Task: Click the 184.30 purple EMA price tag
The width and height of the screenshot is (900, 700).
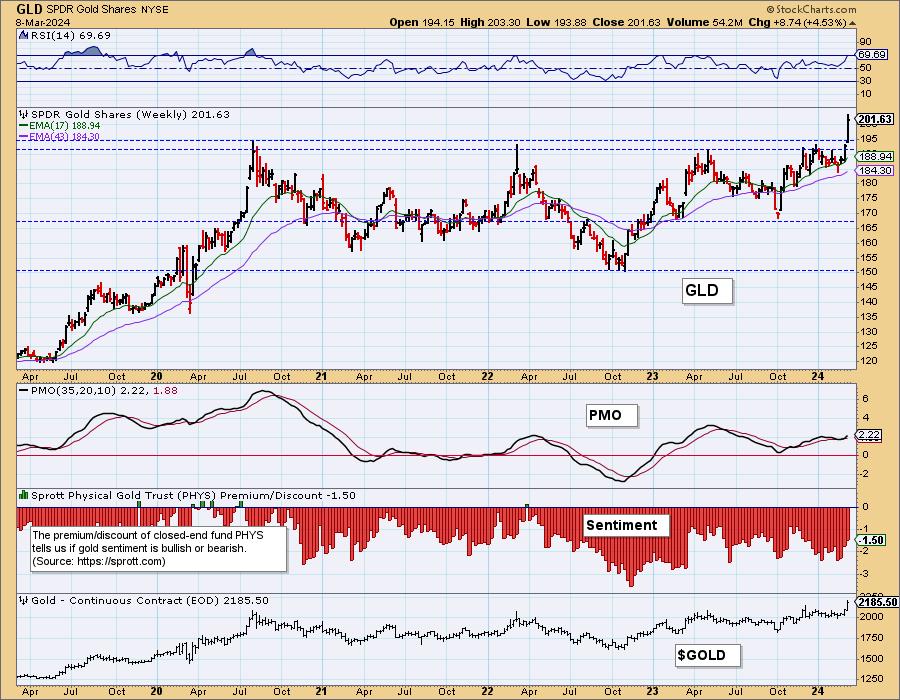Action: [875, 170]
